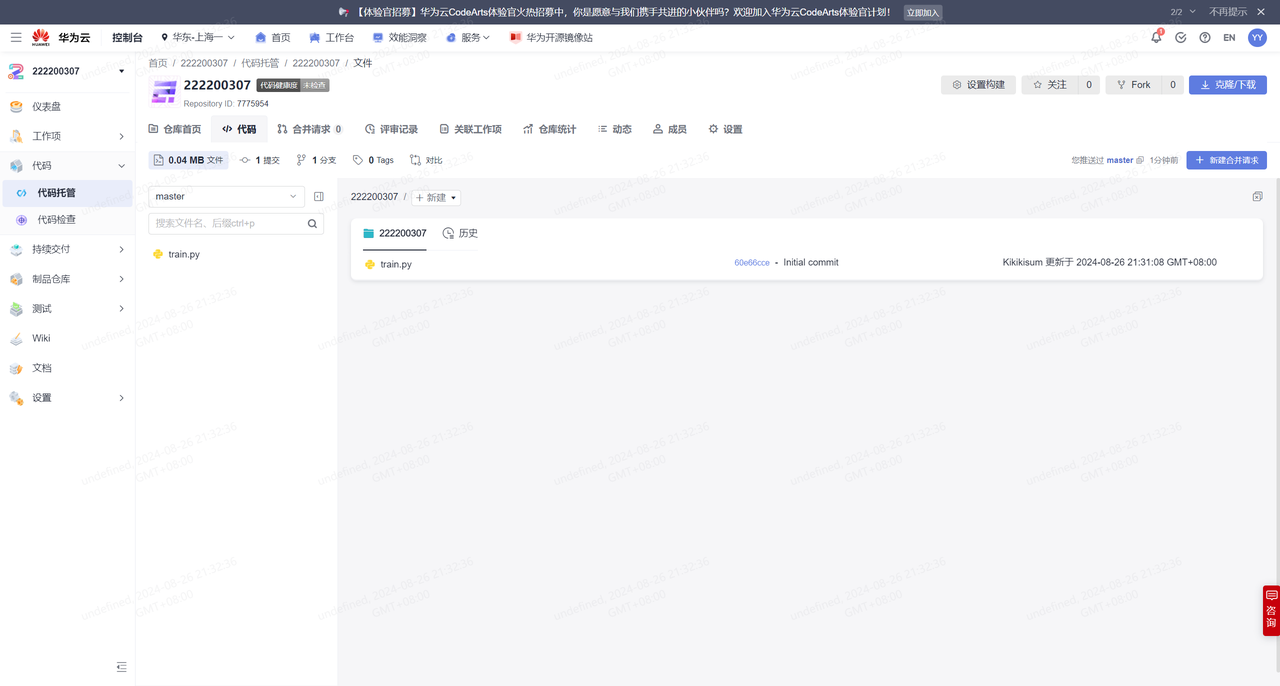Open the 关联工作项 tab
1280x686 pixels.
tap(470, 129)
